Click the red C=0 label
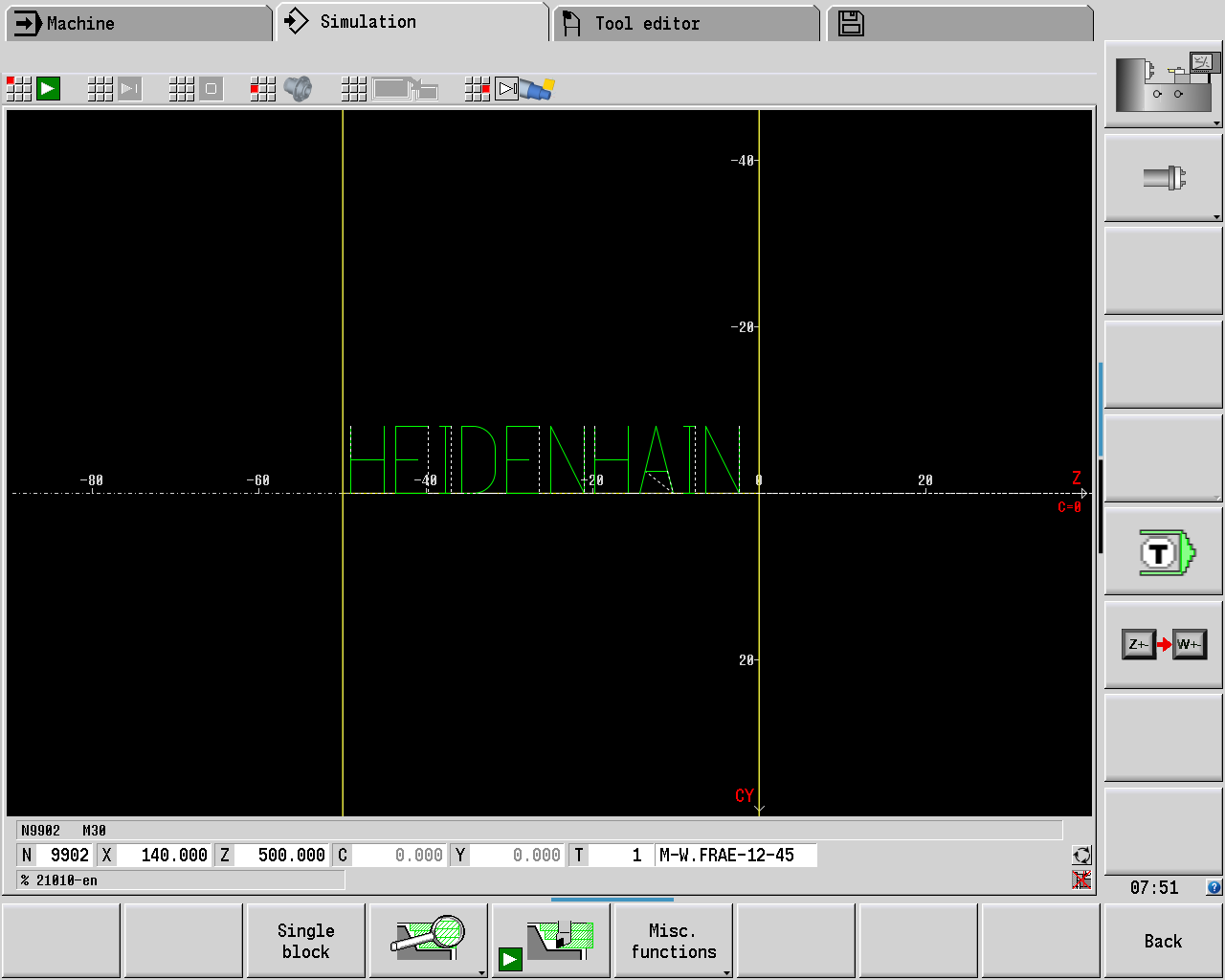 (1069, 507)
